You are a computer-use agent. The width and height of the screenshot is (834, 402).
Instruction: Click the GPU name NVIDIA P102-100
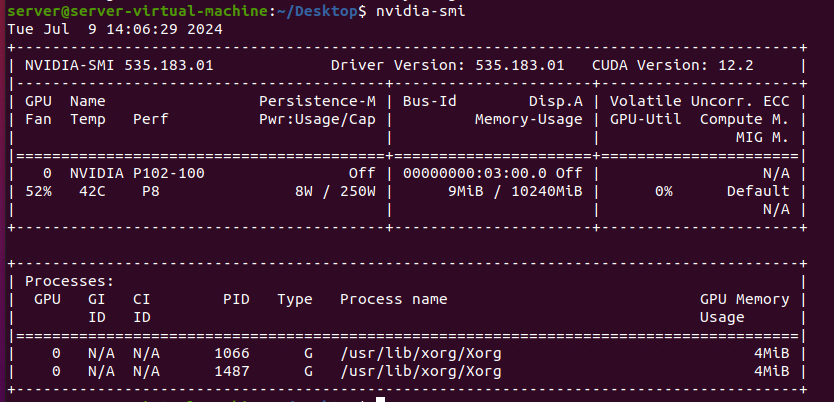(x=137, y=173)
